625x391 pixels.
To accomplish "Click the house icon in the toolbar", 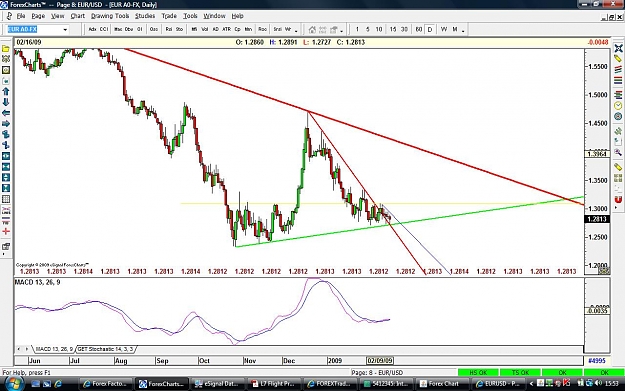I will pos(312,29).
